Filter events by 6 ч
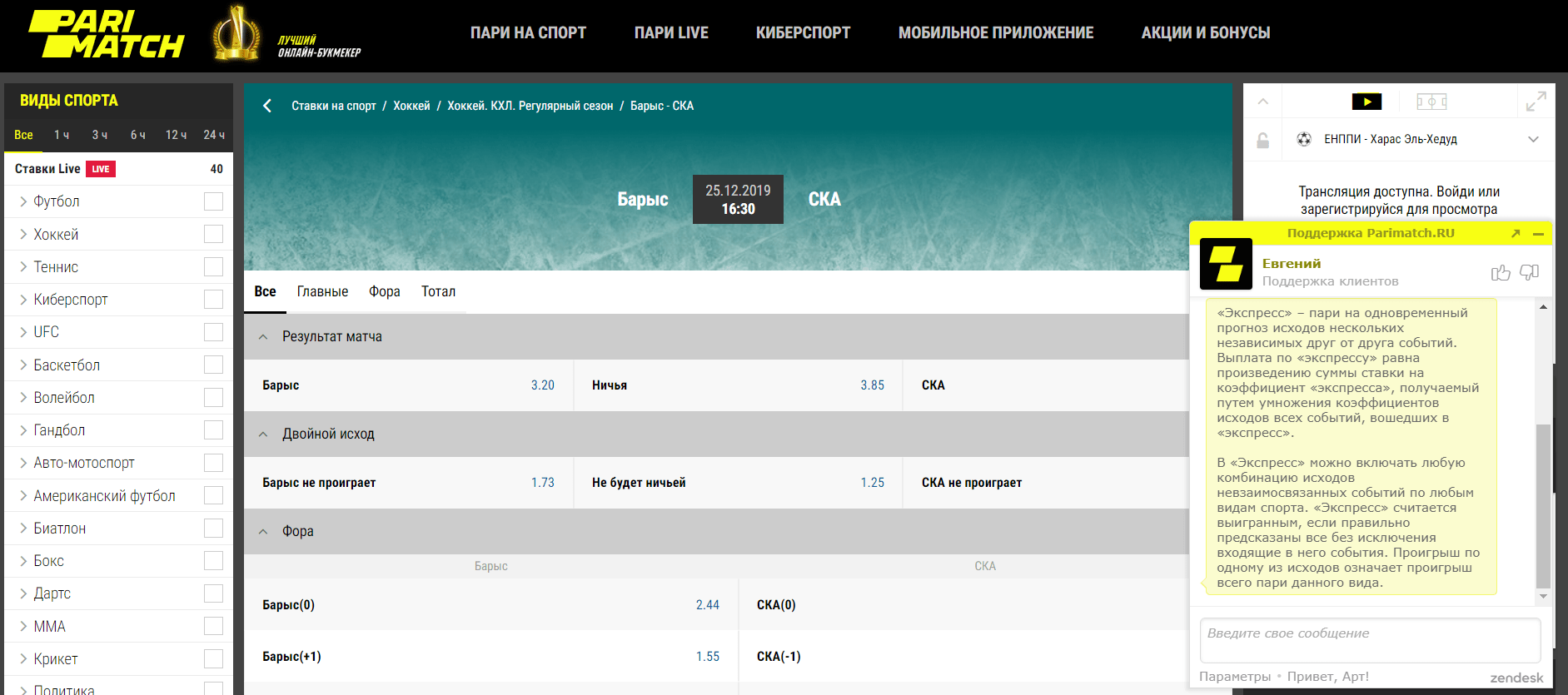 pyautogui.click(x=137, y=135)
